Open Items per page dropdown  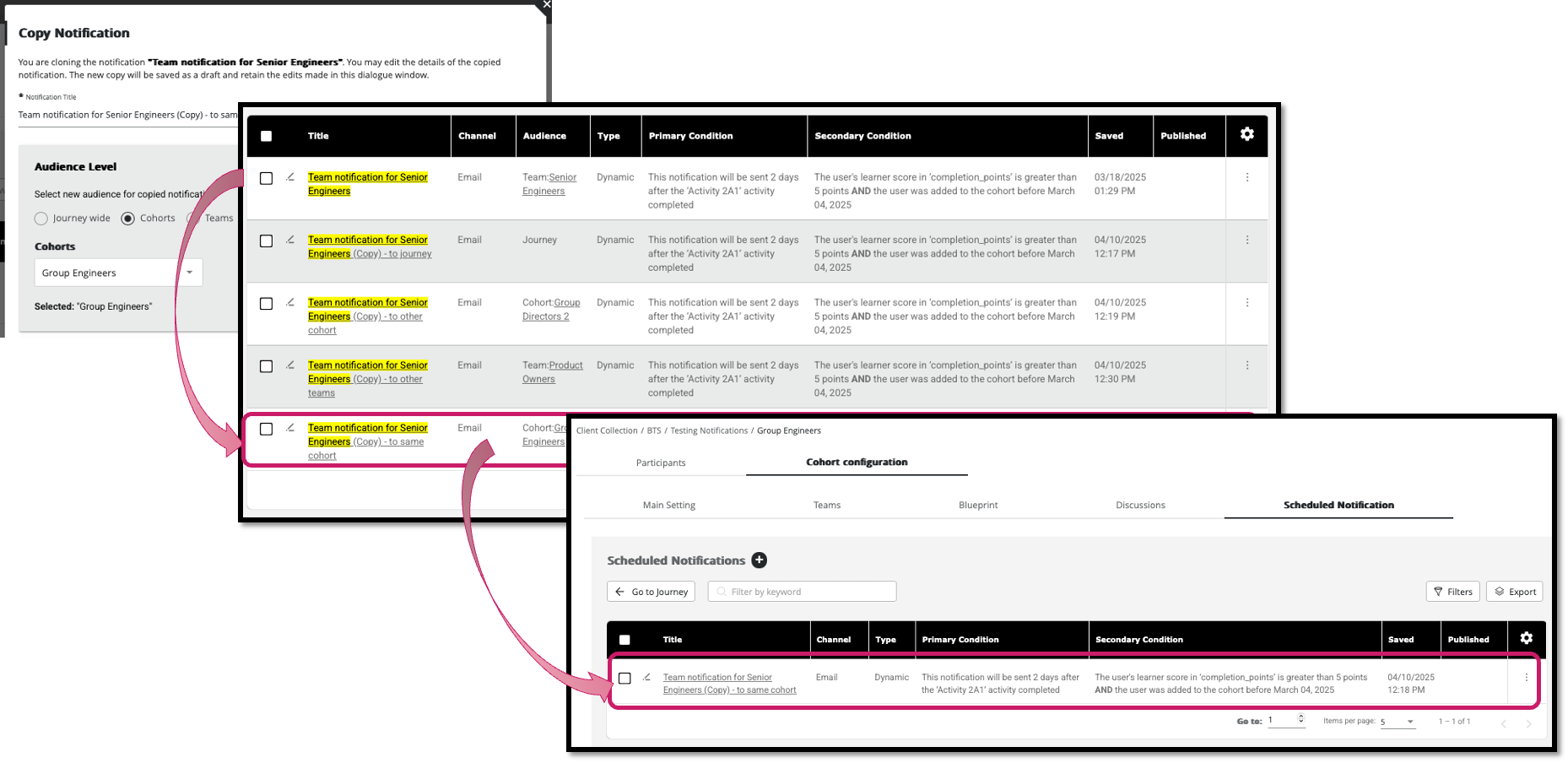[x=1398, y=722]
